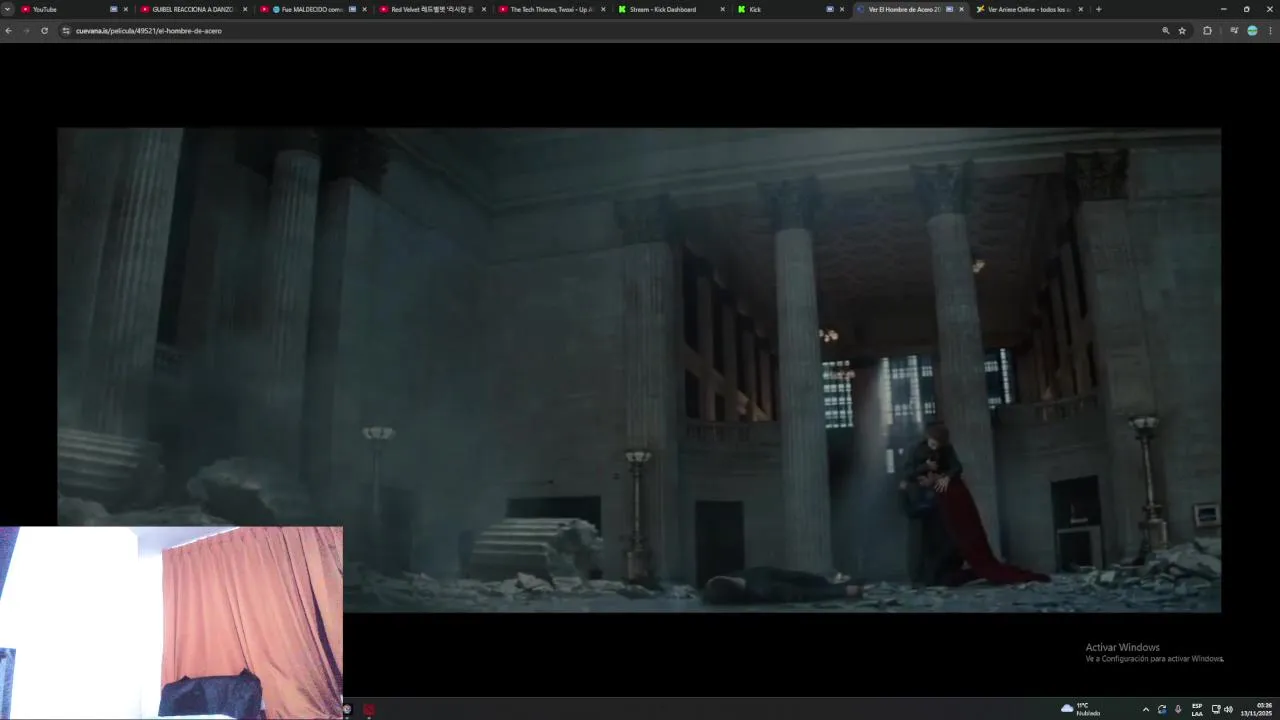Close the Fue MALDECIDO tab

tap(364, 9)
